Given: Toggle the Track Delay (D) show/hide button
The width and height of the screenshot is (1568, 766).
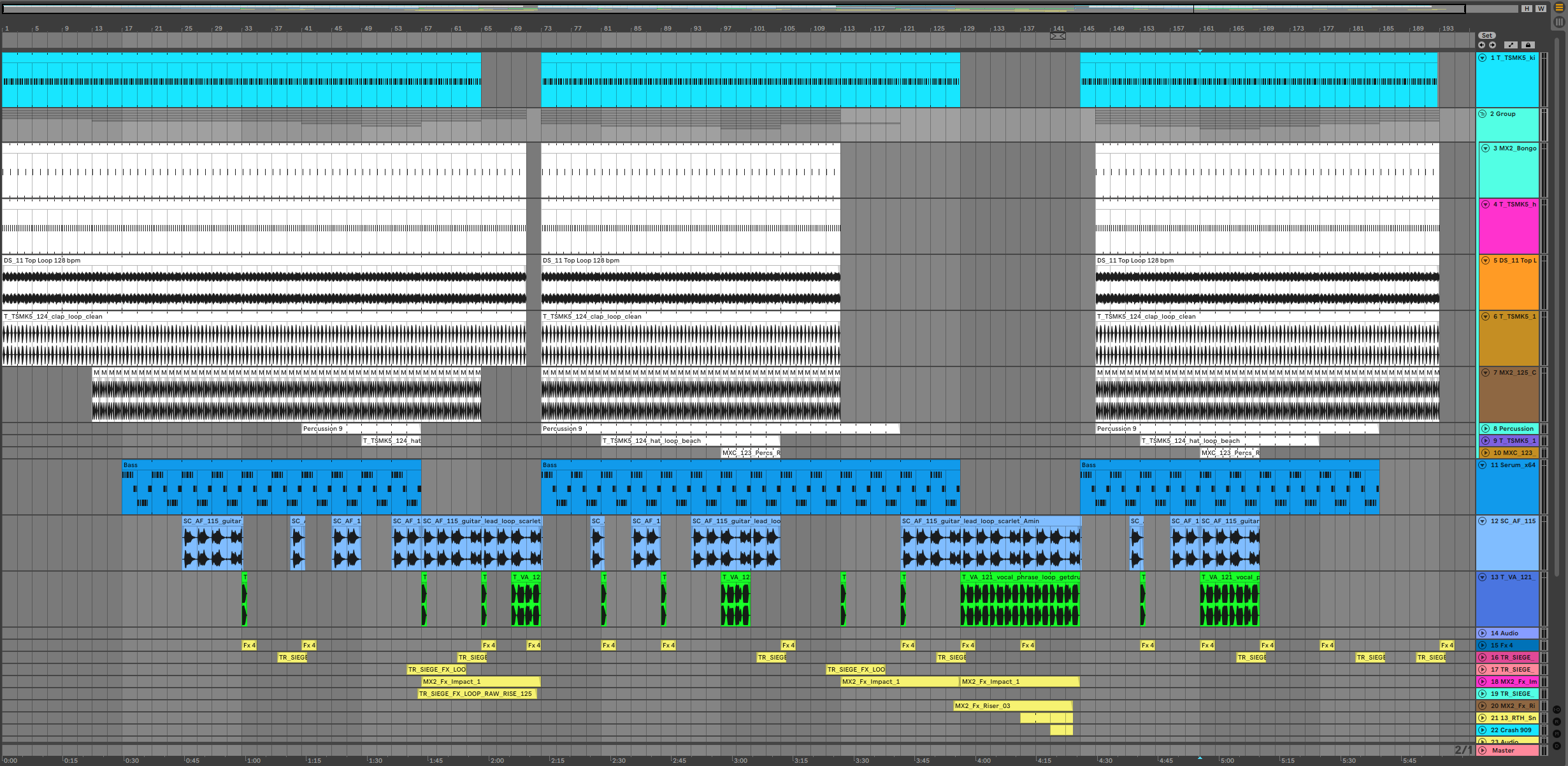Looking at the screenshot, I should click(x=1557, y=746).
